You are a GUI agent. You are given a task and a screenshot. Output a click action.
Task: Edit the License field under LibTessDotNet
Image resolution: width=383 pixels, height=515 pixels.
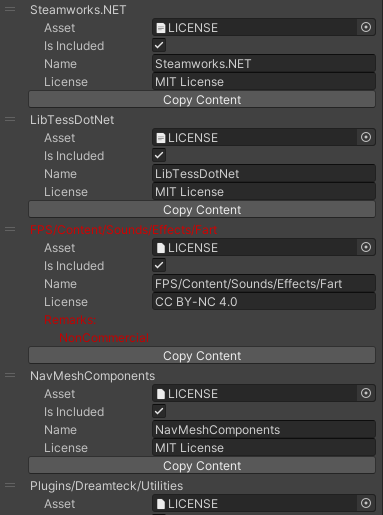coord(264,192)
